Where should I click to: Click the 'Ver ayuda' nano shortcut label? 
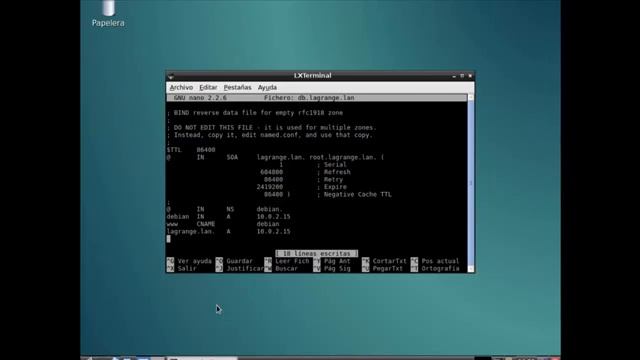194,261
